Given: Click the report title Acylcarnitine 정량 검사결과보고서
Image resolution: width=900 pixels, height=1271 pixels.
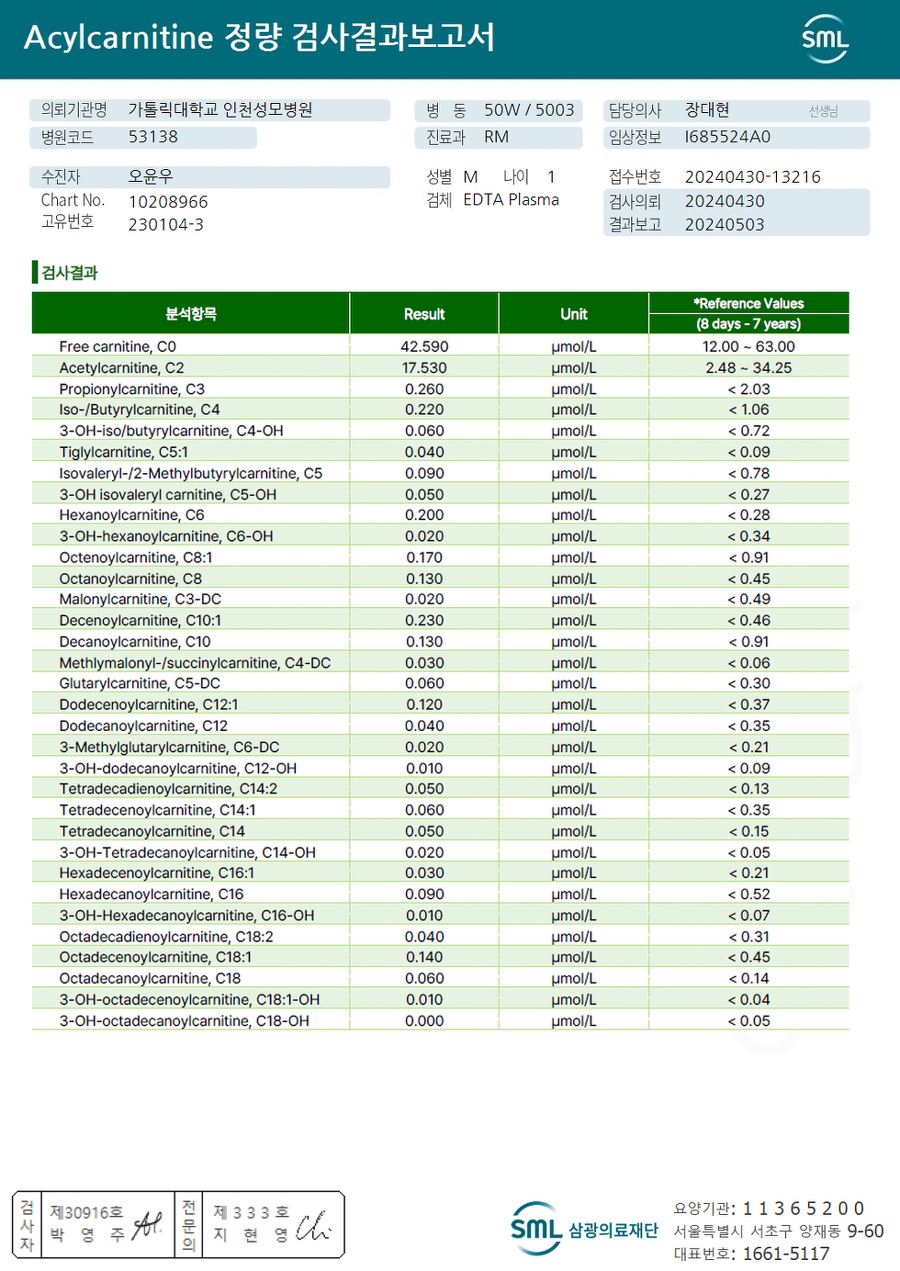Looking at the screenshot, I should click(x=258, y=39).
